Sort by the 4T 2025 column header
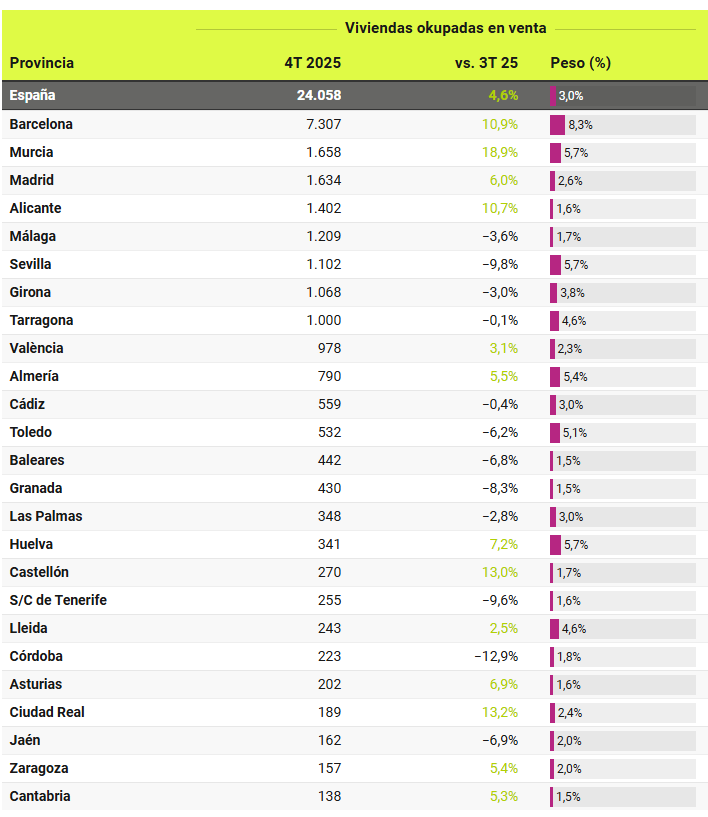This screenshot has height=817, width=708. 312,63
